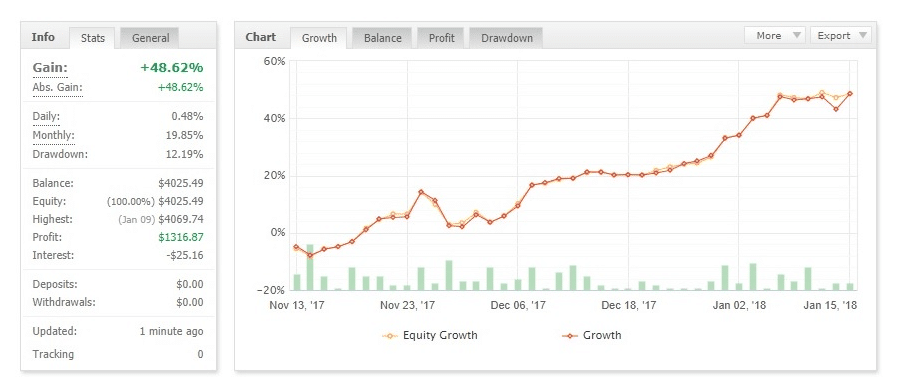The height and width of the screenshot is (390, 900).
Task: Open the Drawdown chart tab
Action: 506,38
